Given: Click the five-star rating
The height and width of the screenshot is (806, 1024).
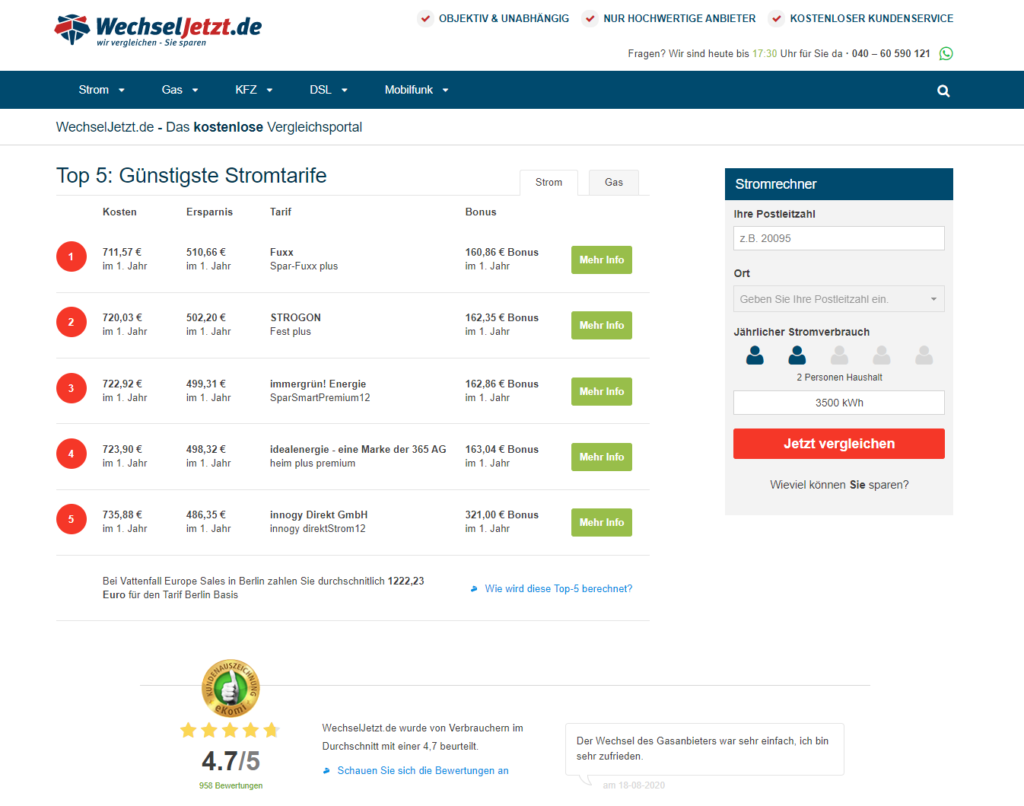Looking at the screenshot, I should 230,730.
